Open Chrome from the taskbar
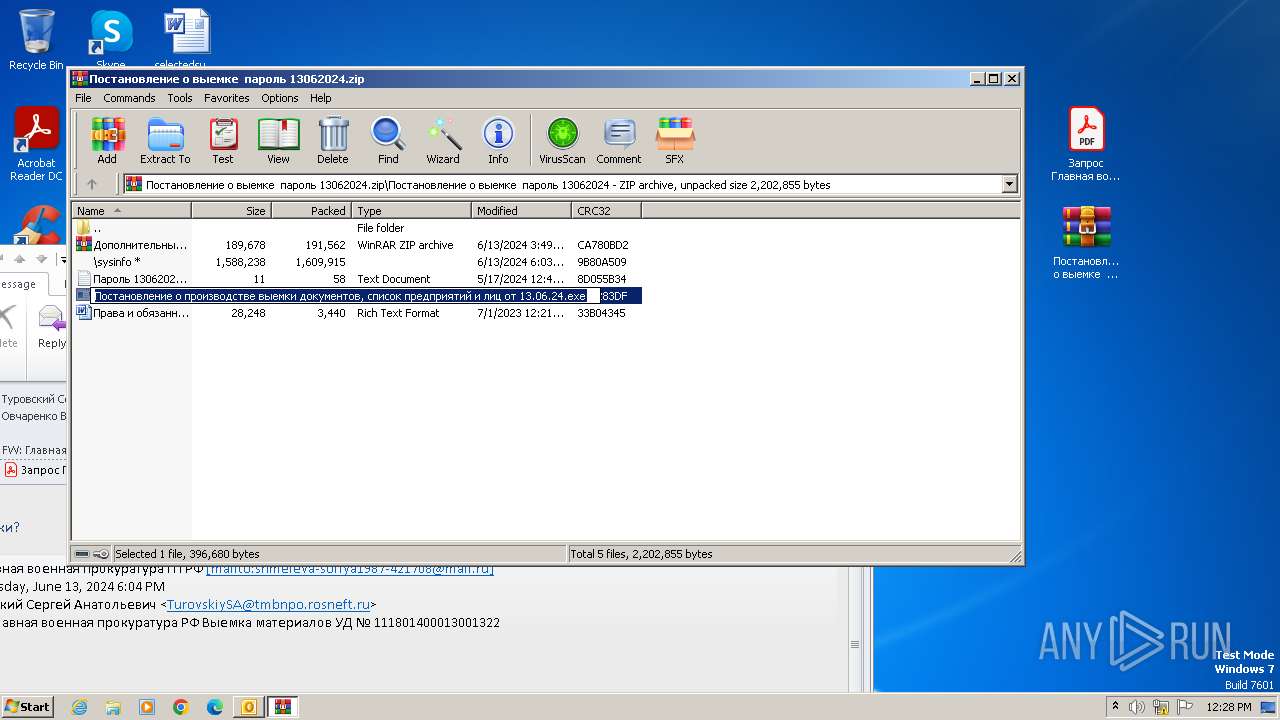The image size is (1280, 720). click(x=181, y=707)
